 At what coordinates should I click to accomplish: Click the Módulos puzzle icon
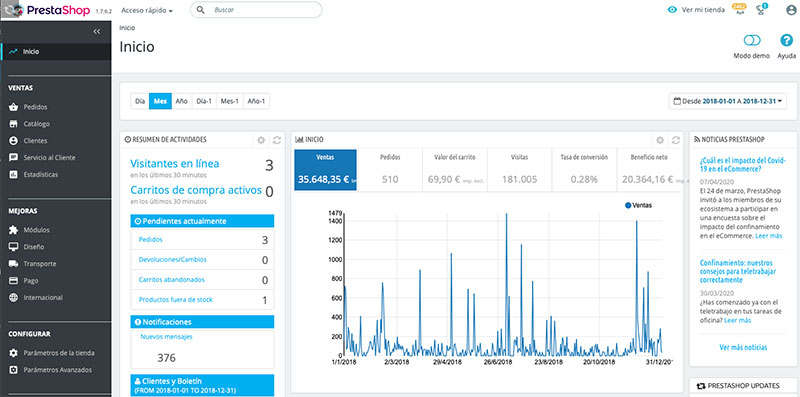pos(13,230)
